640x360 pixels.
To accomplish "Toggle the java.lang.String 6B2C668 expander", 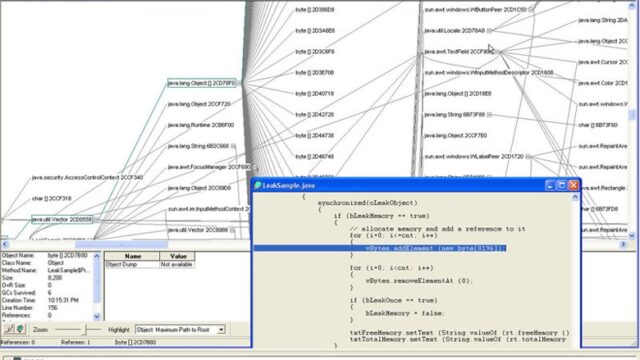I will [233, 146].
